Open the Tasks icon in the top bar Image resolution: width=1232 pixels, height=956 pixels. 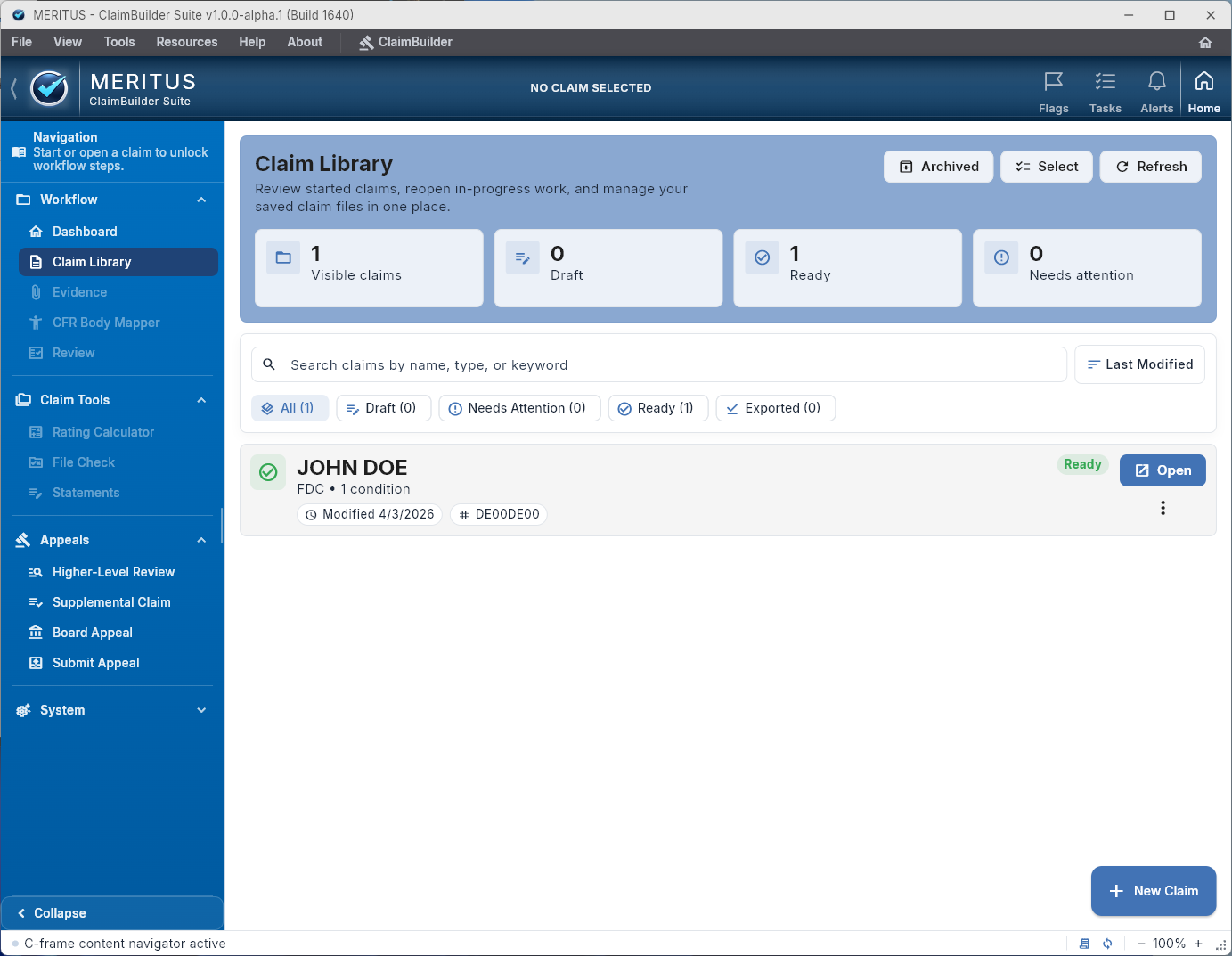(x=1105, y=87)
